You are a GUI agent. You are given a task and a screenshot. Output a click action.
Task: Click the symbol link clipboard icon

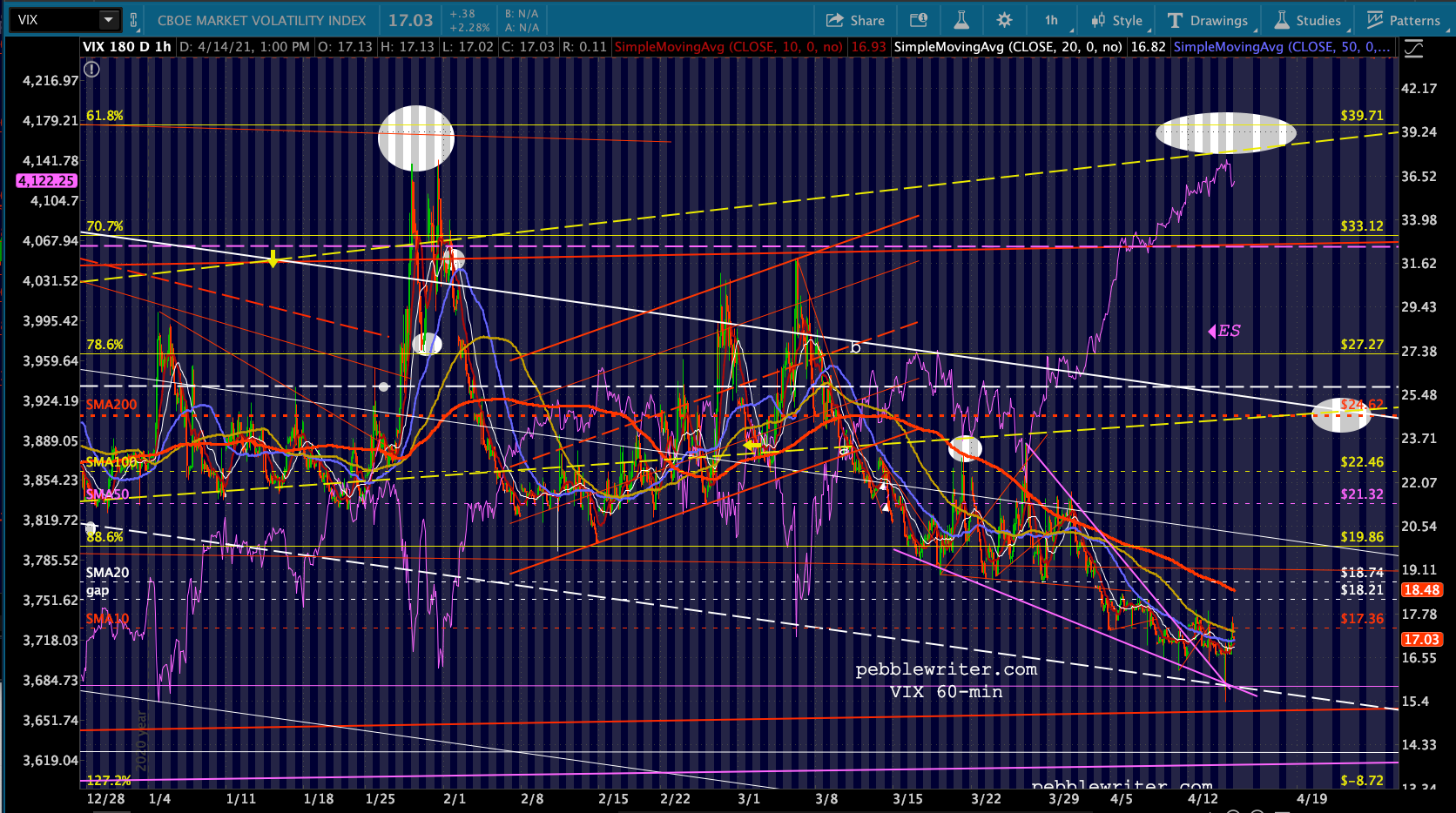pyautogui.click(x=133, y=20)
